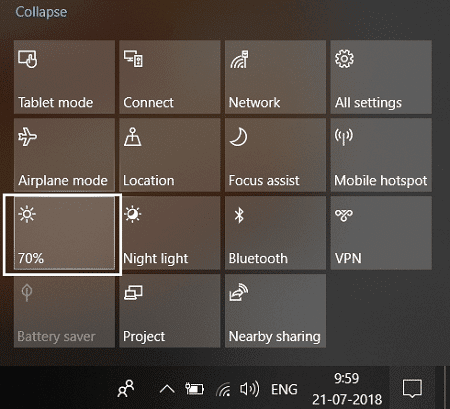Screen dimensions: 450x409
Task: Open the Network quick action
Action: 275,77
